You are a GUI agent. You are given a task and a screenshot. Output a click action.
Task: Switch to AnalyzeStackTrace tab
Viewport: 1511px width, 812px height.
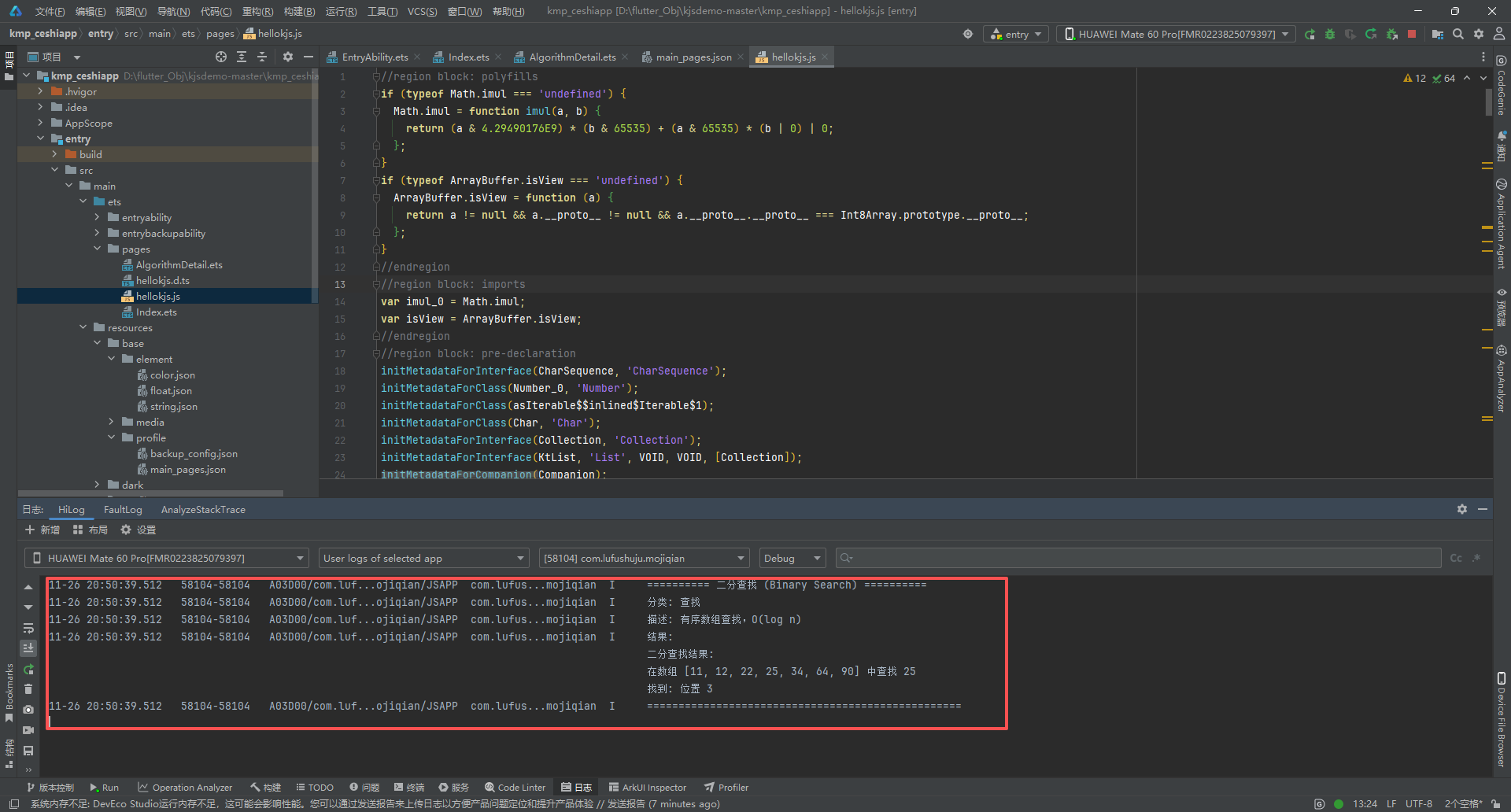tap(203, 509)
